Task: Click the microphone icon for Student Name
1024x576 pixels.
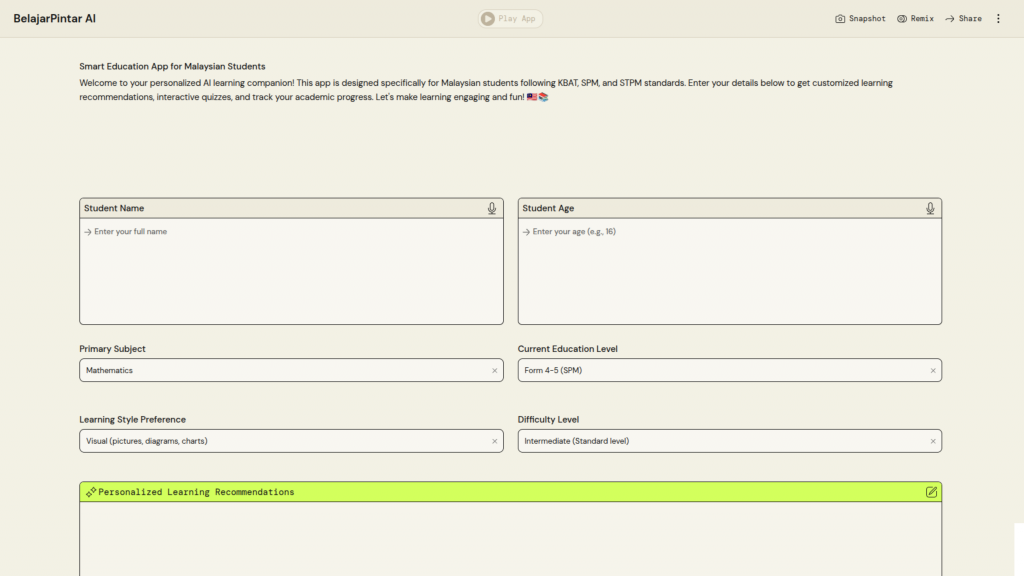Action: (x=492, y=208)
